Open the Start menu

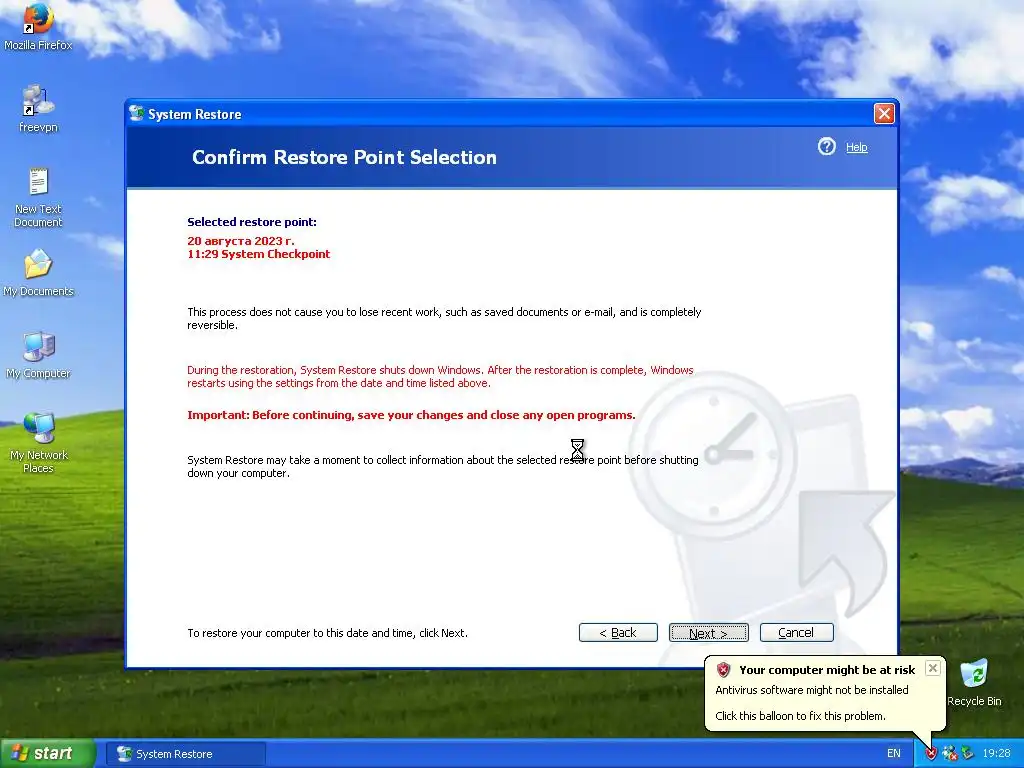(x=47, y=753)
